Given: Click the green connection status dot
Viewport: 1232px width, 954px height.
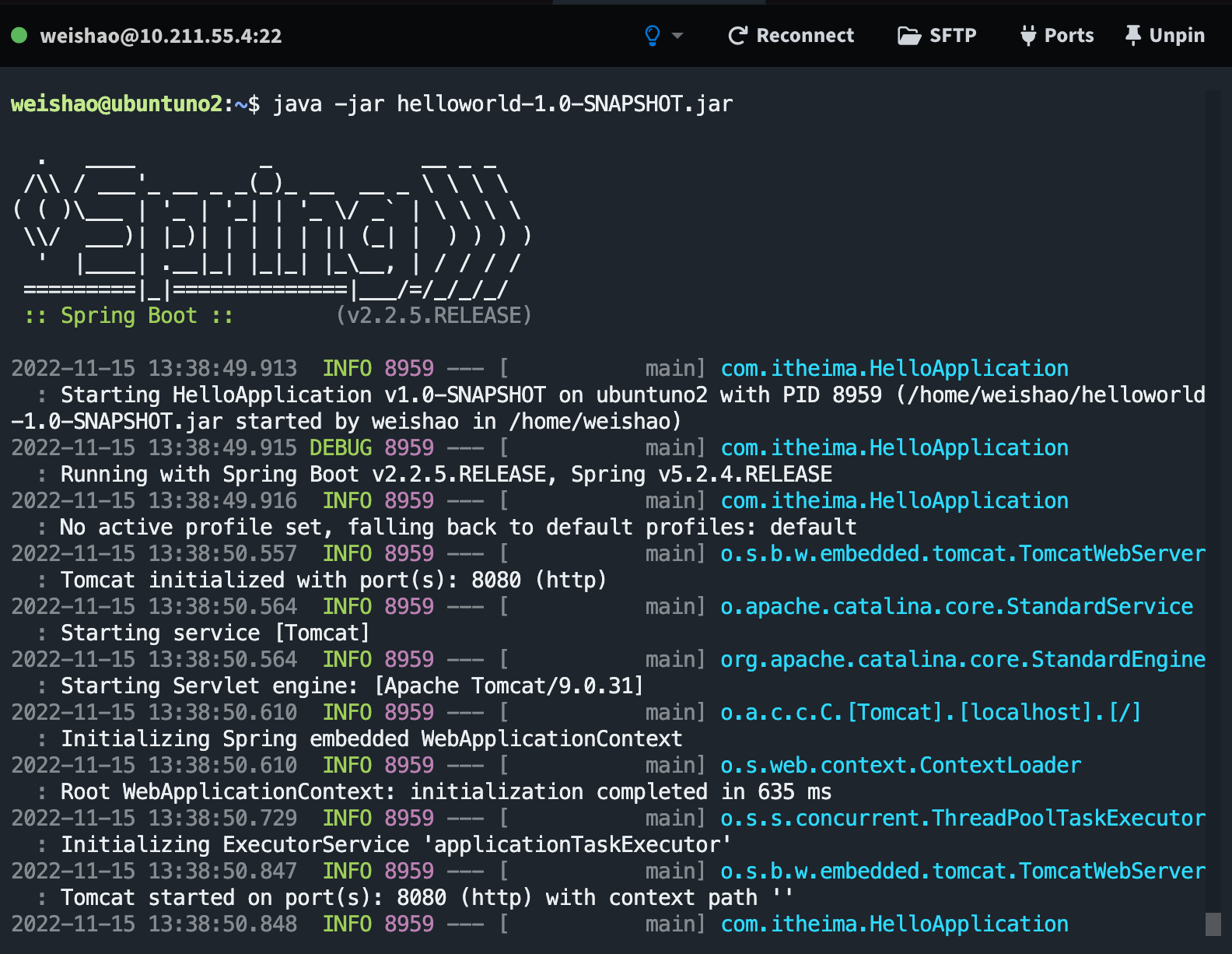Looking at the screenshot, I should (19, 35).
